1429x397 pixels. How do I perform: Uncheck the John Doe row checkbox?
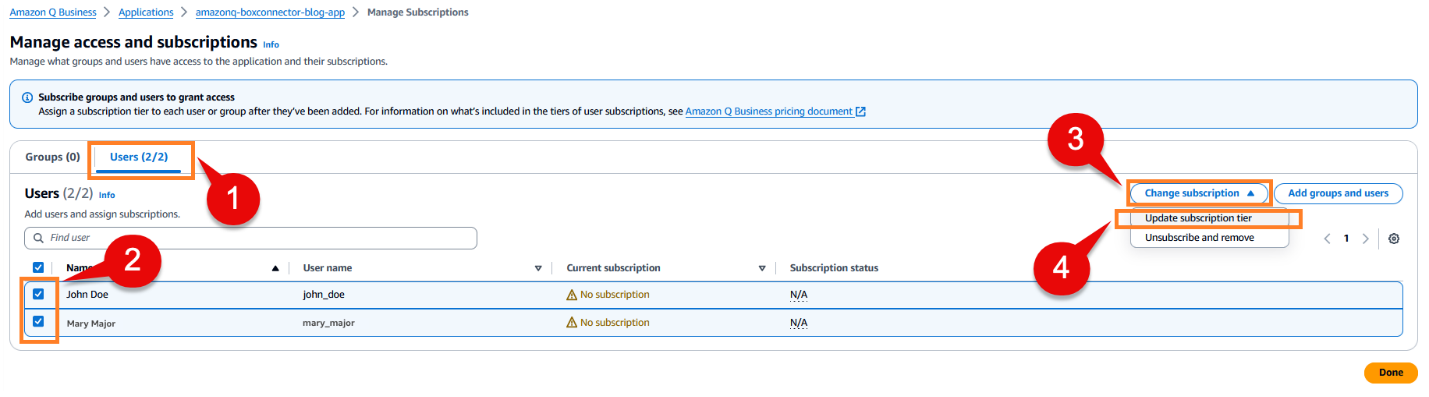[x=38, y=294]
